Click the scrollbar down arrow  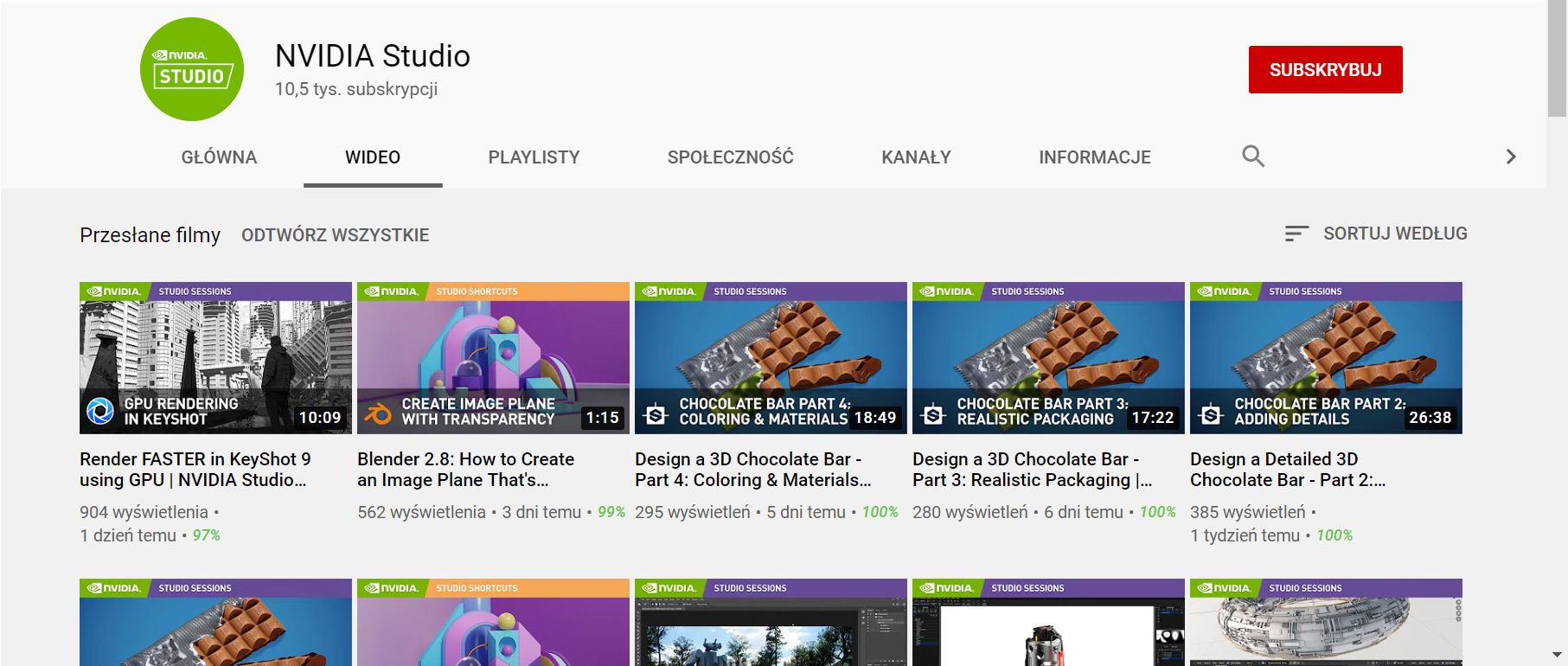click(x=1557, y=655)
